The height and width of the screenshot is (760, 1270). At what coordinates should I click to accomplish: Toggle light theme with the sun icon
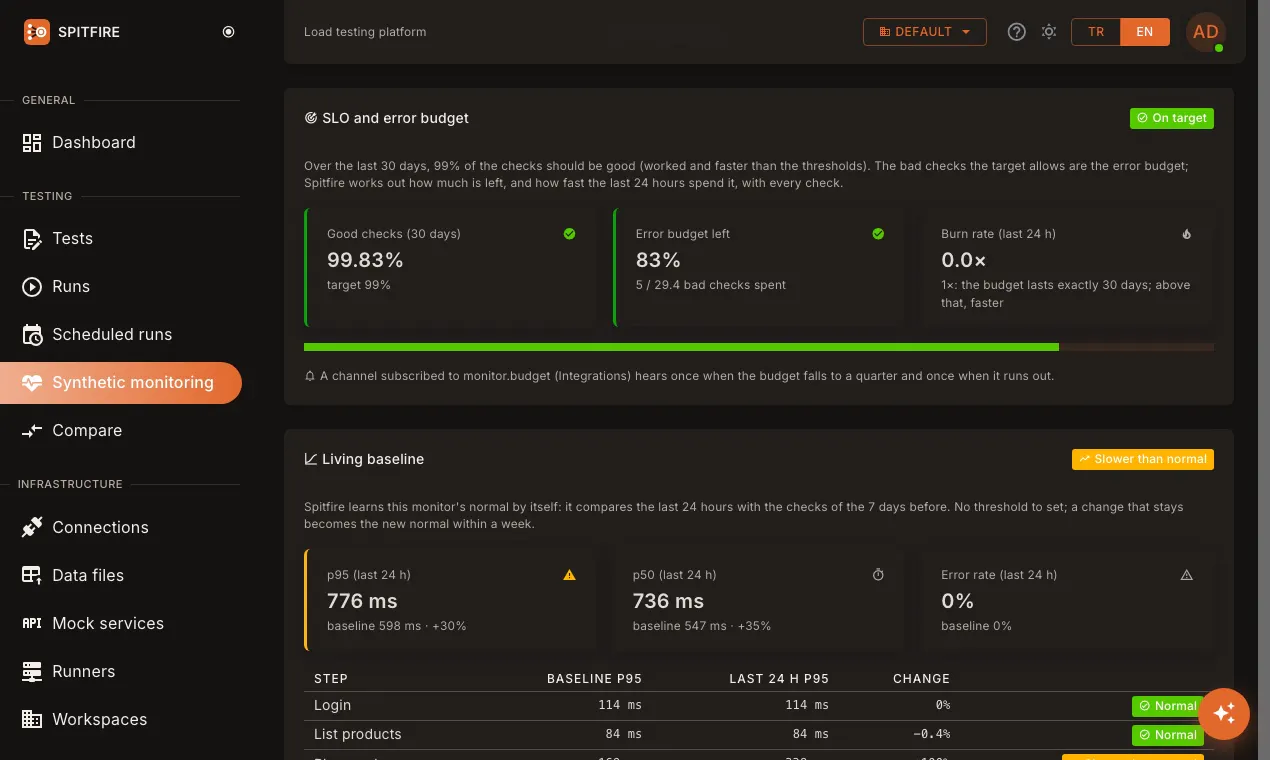pyautogui.click(x=1049, y=32)
